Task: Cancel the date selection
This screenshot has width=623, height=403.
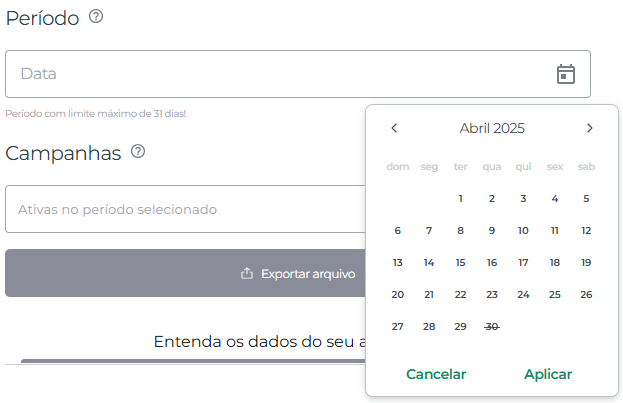Action: (x=436, y=374)
